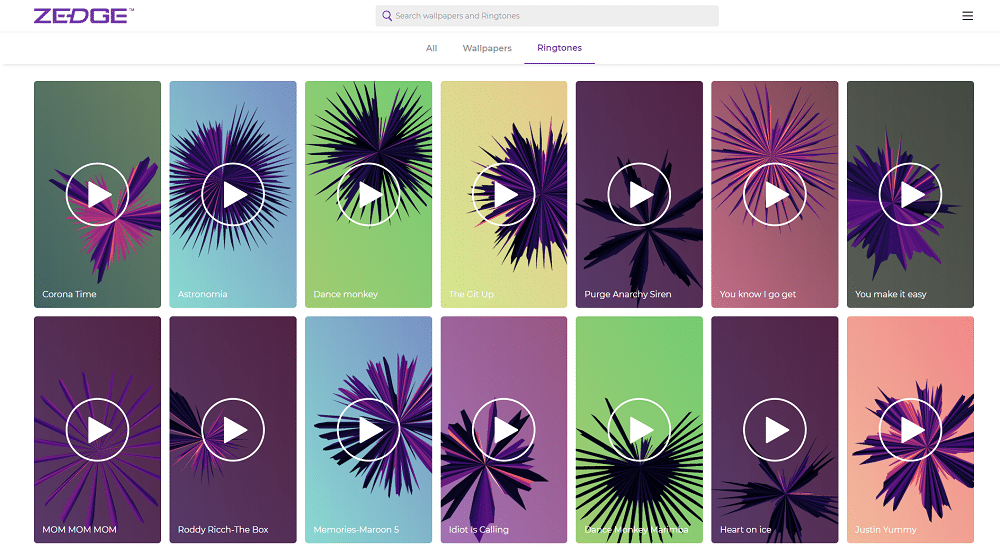The height and width of the screenshot is (548, 1000).
Task: Play the Idiot is Calling ringtone
Action: 503,429
